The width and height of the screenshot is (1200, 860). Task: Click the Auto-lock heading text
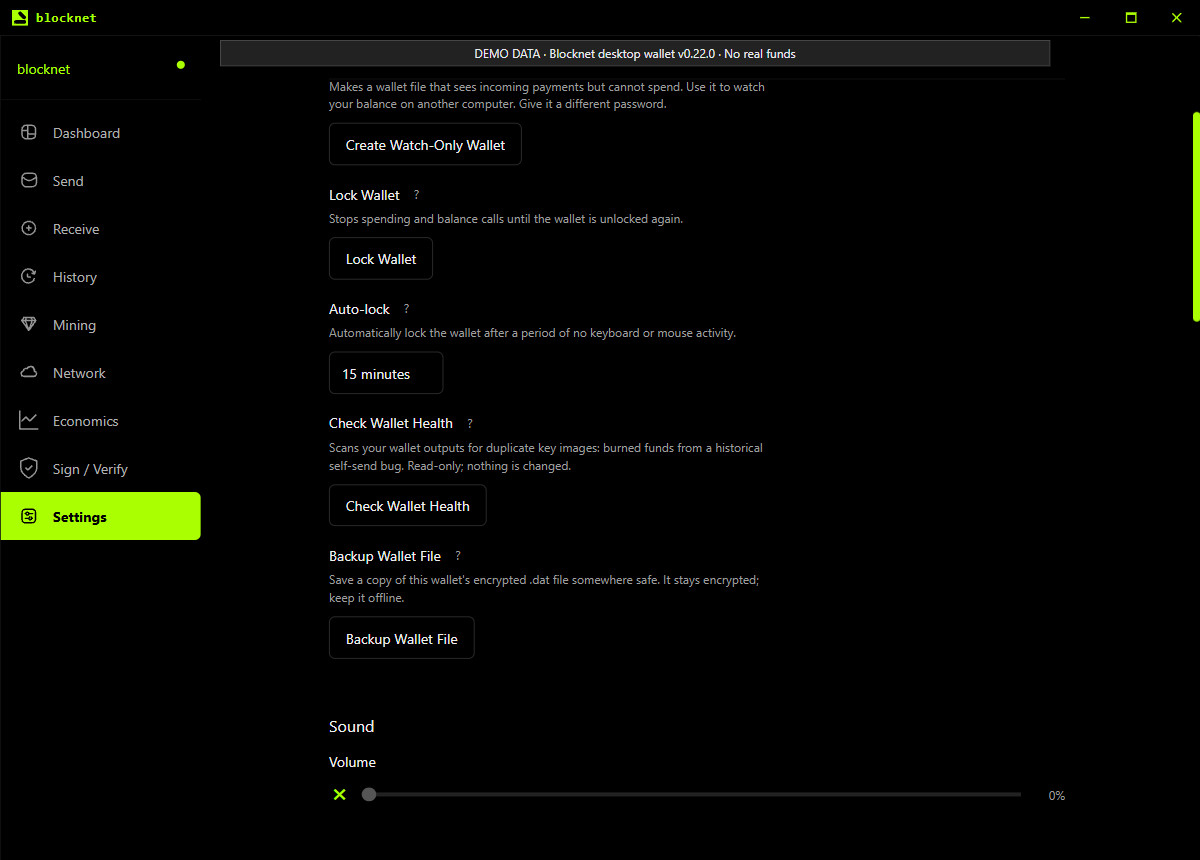(x=360, y=309)
